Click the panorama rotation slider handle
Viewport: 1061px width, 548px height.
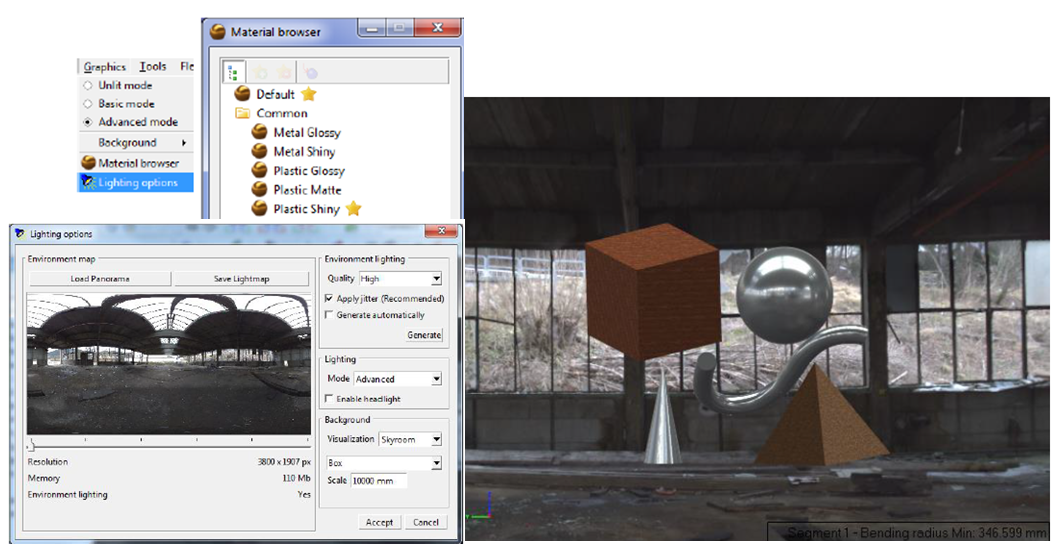click(x=30, y=444)
